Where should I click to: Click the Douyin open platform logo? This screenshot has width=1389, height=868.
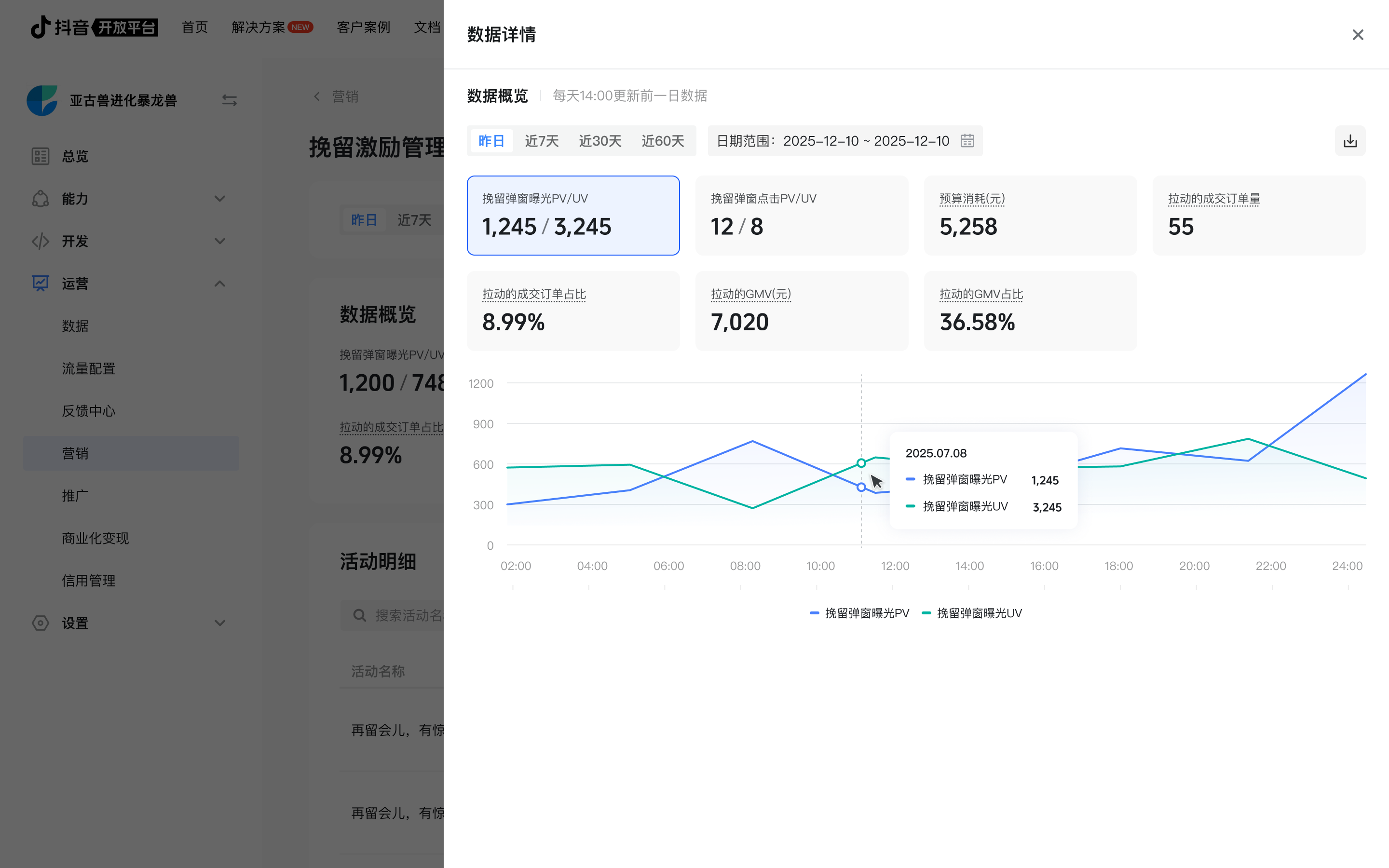pyautogui.click(x=94, y=27)
